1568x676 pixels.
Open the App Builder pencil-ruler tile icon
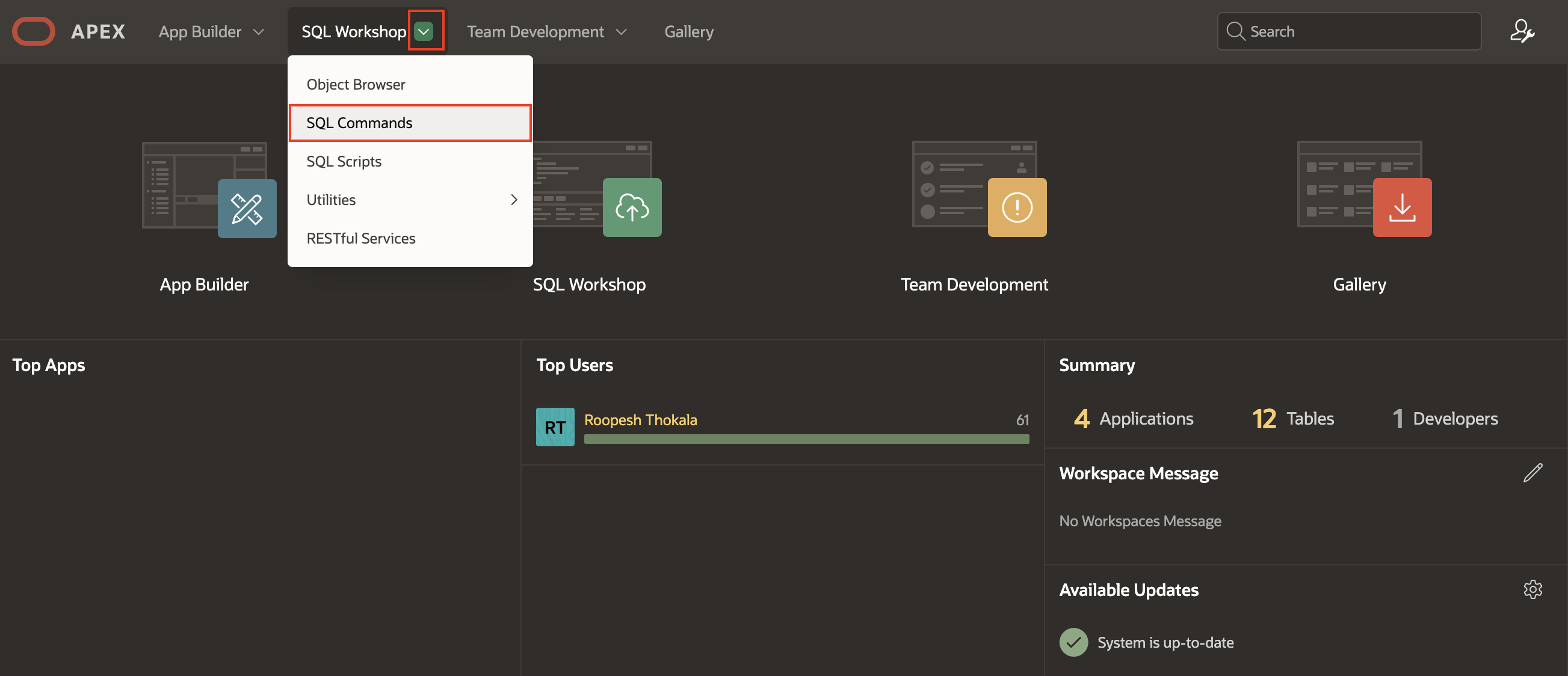247,208
